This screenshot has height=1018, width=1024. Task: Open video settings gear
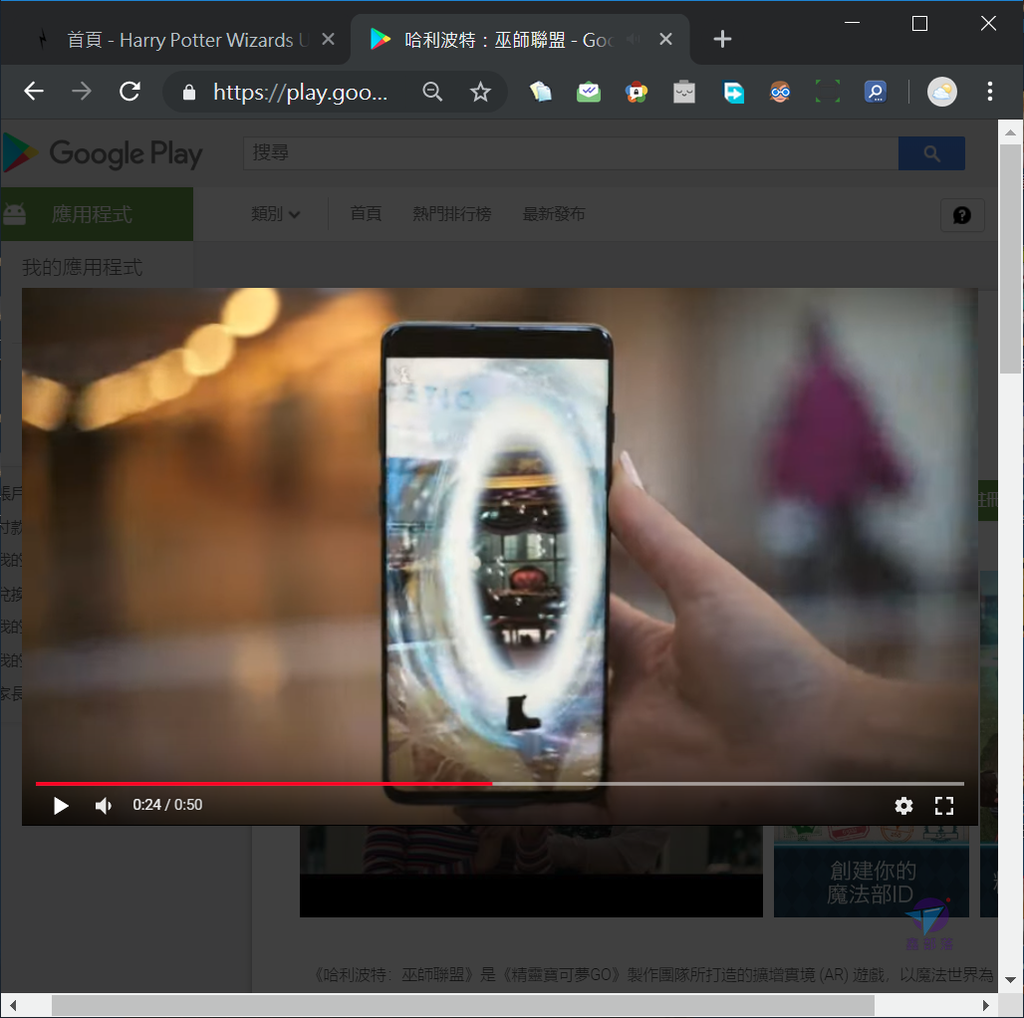pyautogui.click(x=904, y=806)
